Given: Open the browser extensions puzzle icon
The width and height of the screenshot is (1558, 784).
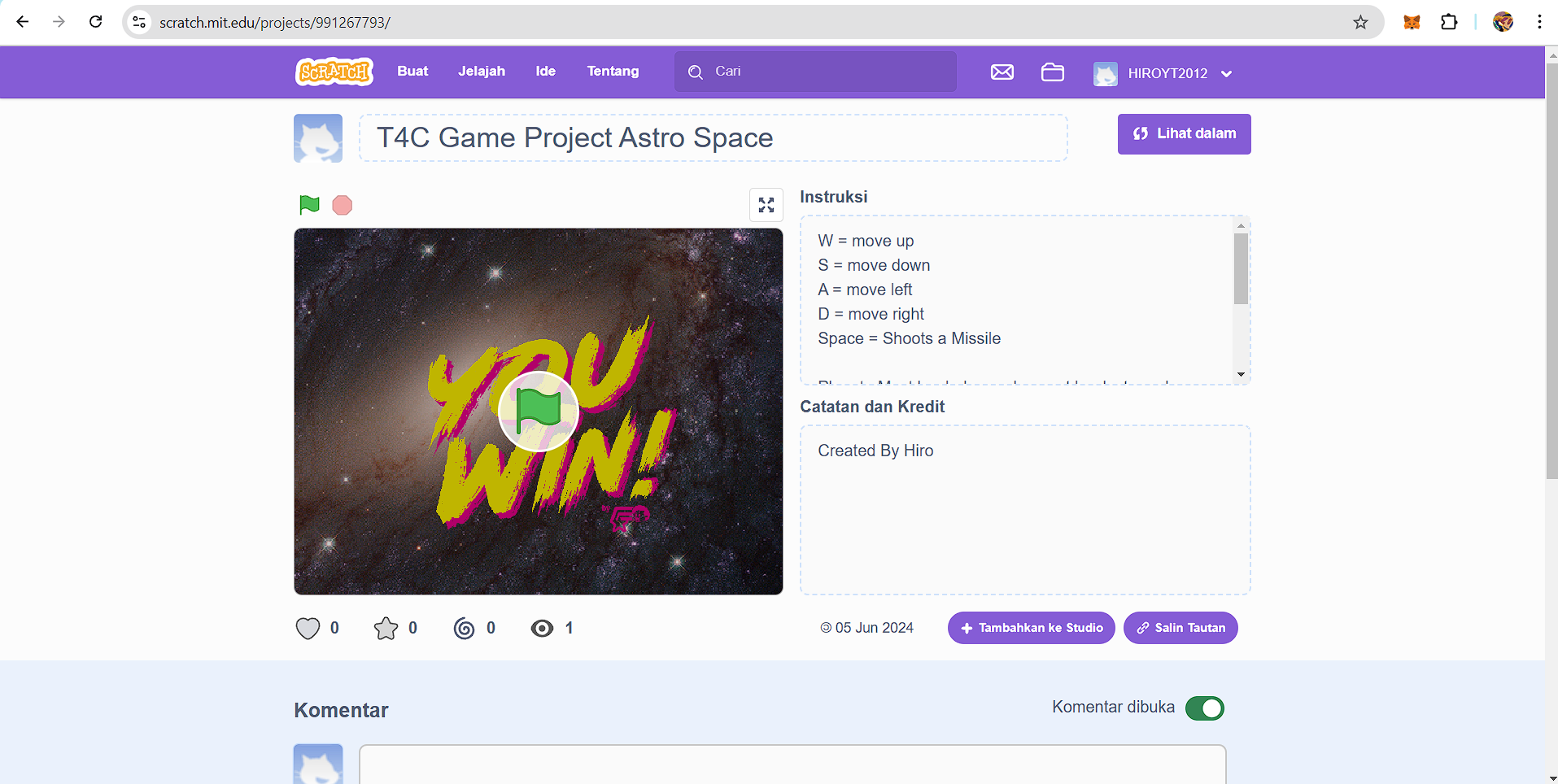Looking at the screenshot, I should pyautogui.click(x=1449, y=23).
